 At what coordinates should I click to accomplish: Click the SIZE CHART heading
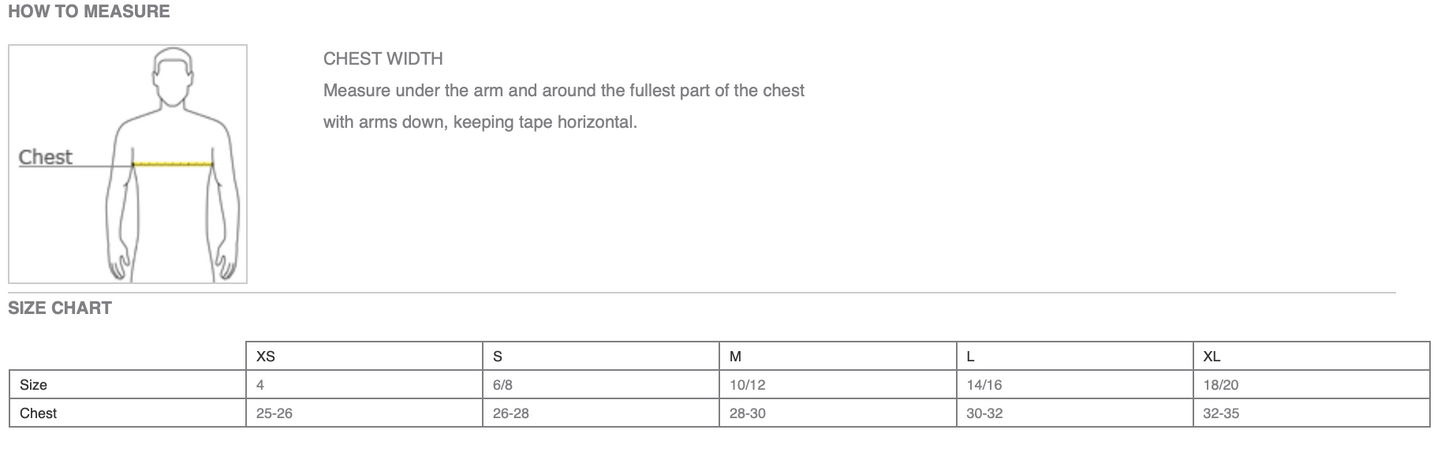tap(60, 308)
